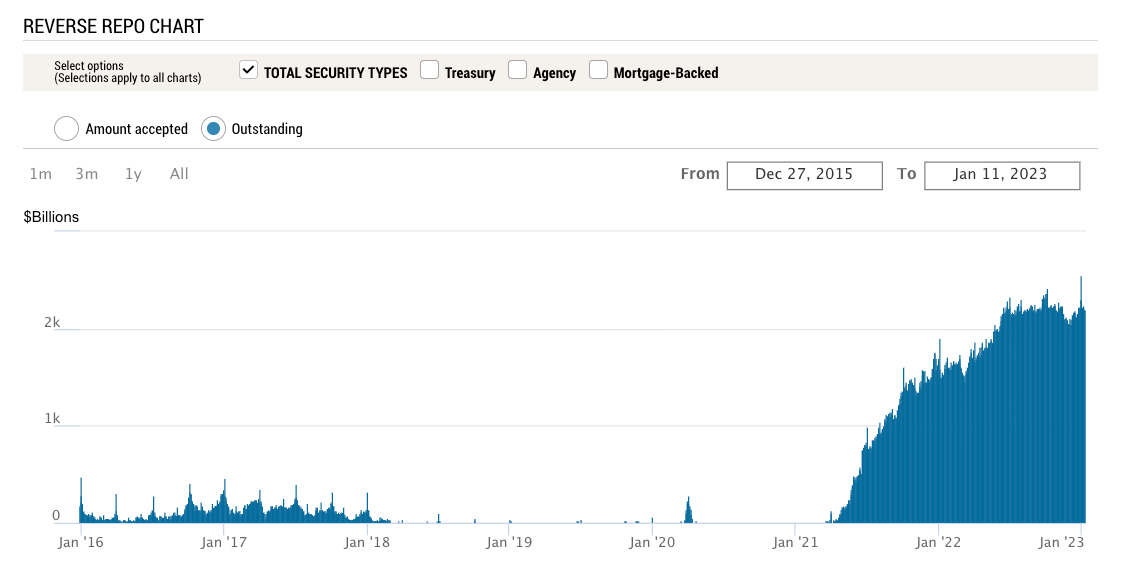This screenshot has width=1121, height=564.
Task: Show All chart range
Action: click(x=179, y=174)
